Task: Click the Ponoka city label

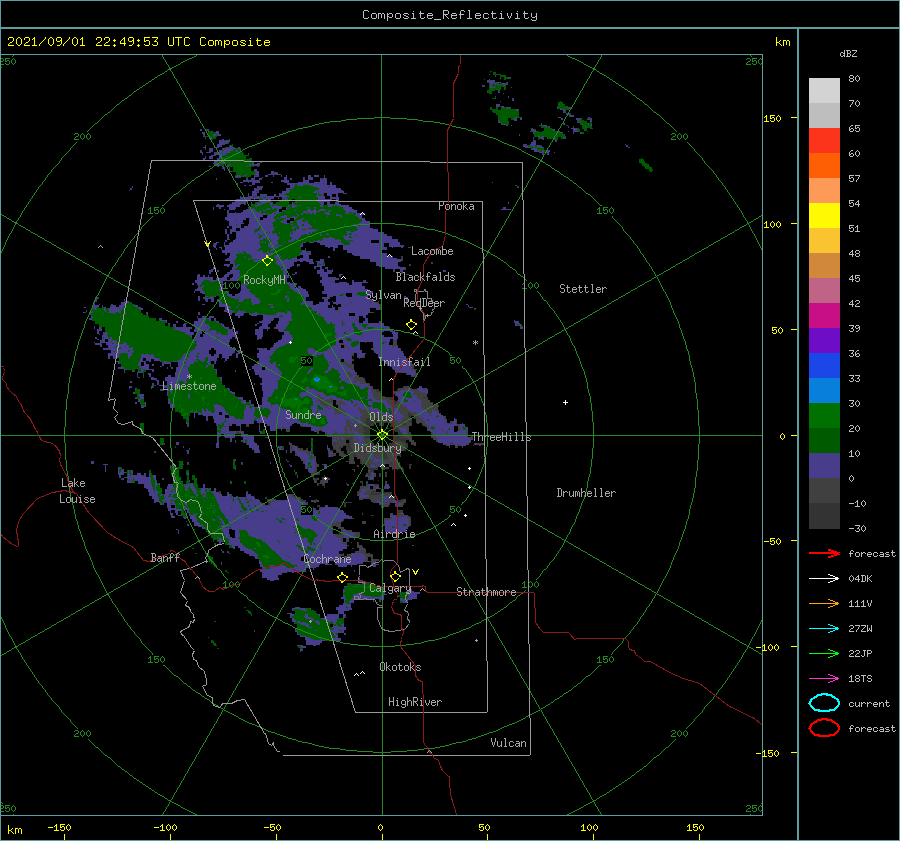Action: (x=456, y=206)
